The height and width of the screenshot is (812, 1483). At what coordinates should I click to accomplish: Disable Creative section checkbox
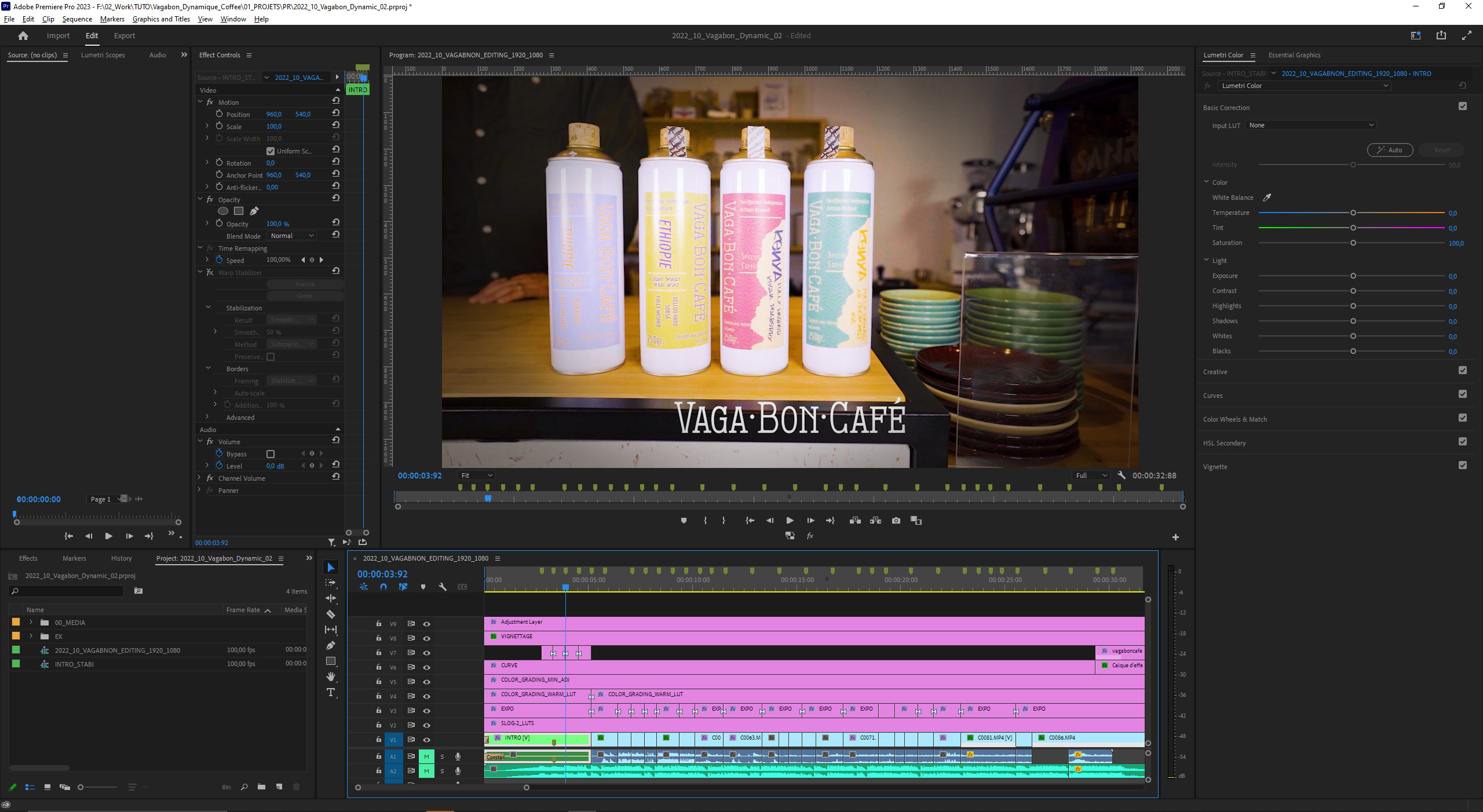click(x=1463, y=370)
